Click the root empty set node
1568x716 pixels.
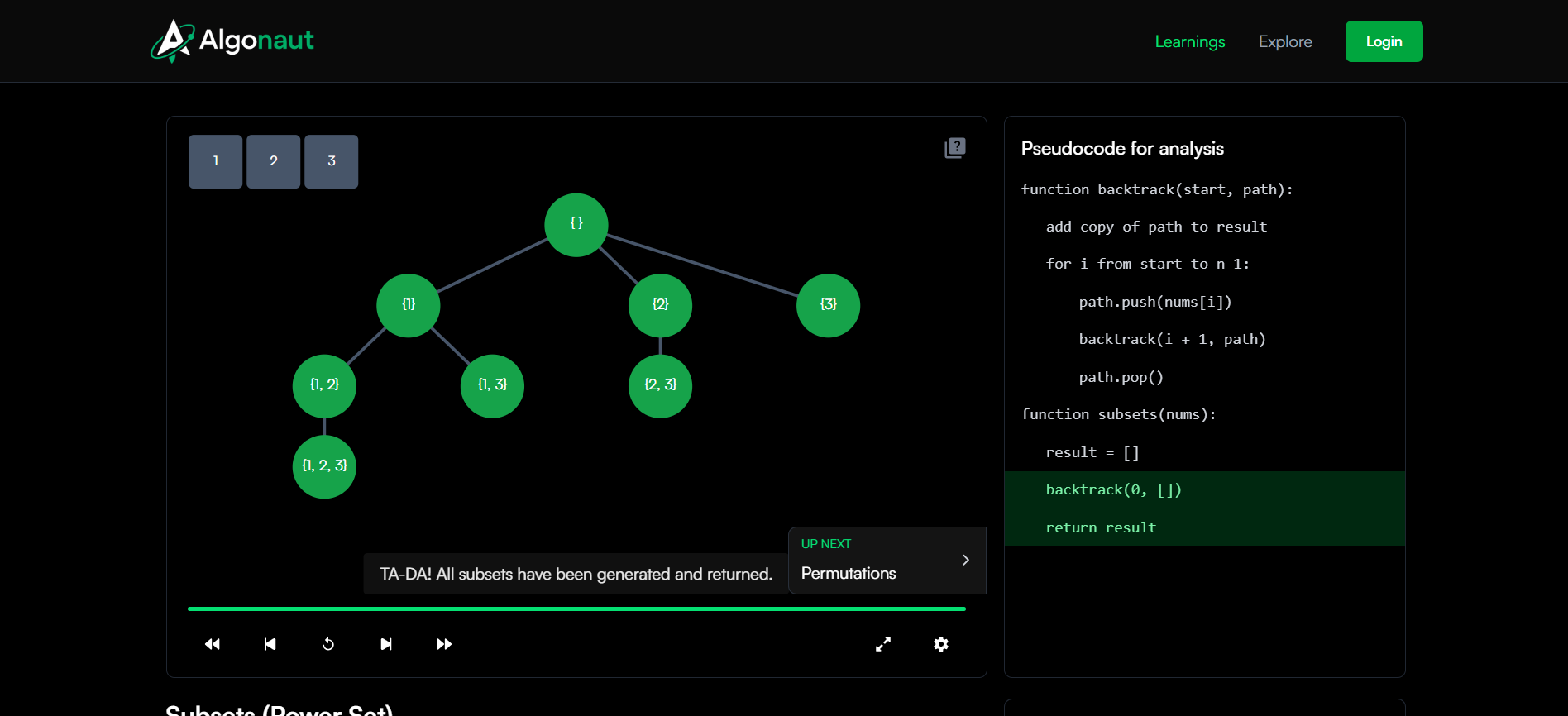pyautogui.click(x=576, y=224)
